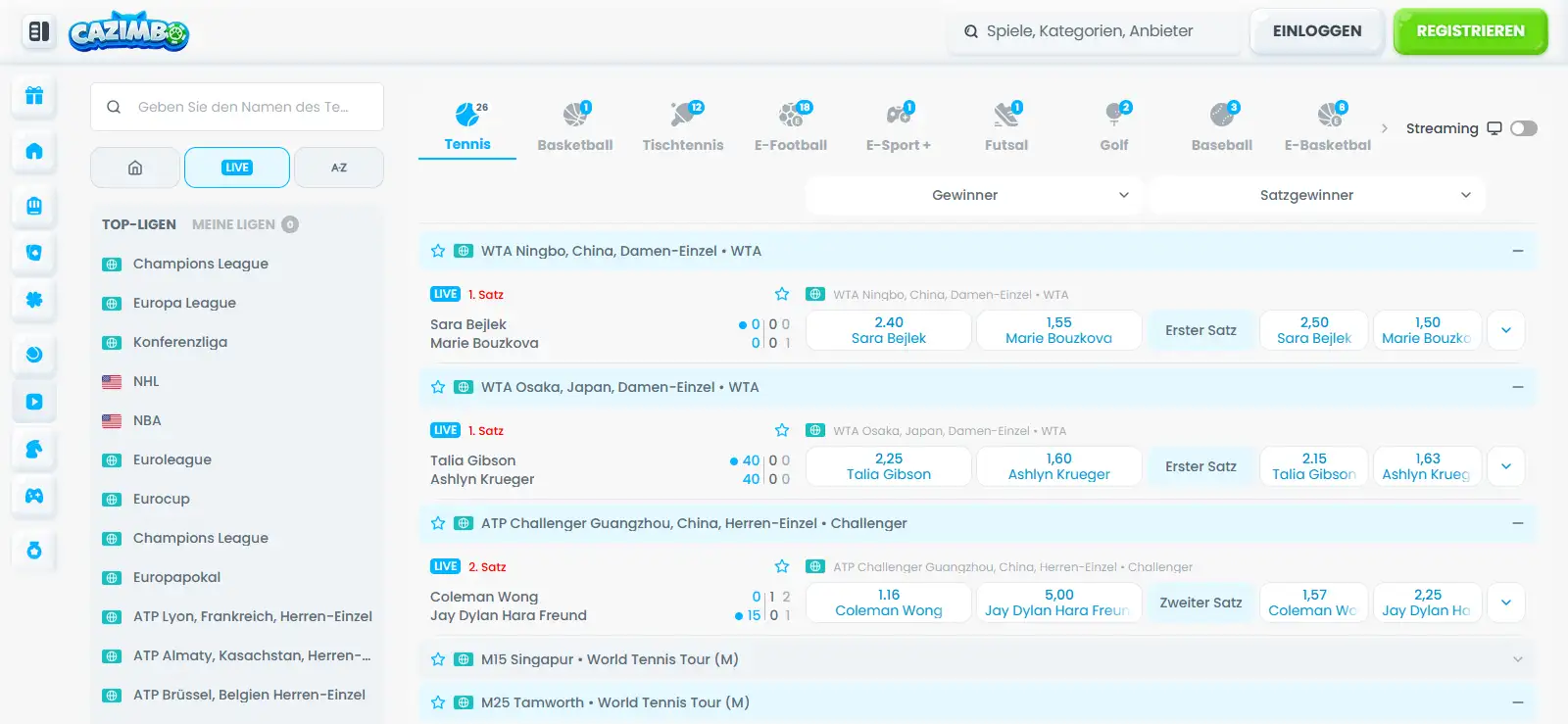Open the play video sidebar icon

coord(34,402)
